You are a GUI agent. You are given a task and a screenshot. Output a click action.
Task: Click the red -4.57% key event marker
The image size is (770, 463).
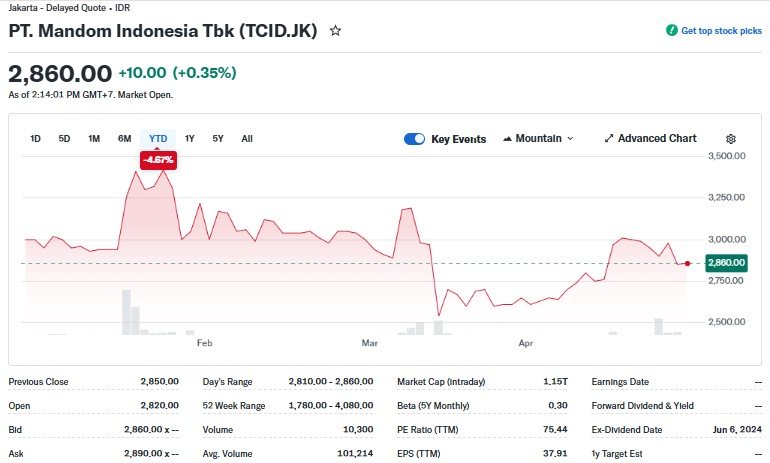tap(158, 159)
